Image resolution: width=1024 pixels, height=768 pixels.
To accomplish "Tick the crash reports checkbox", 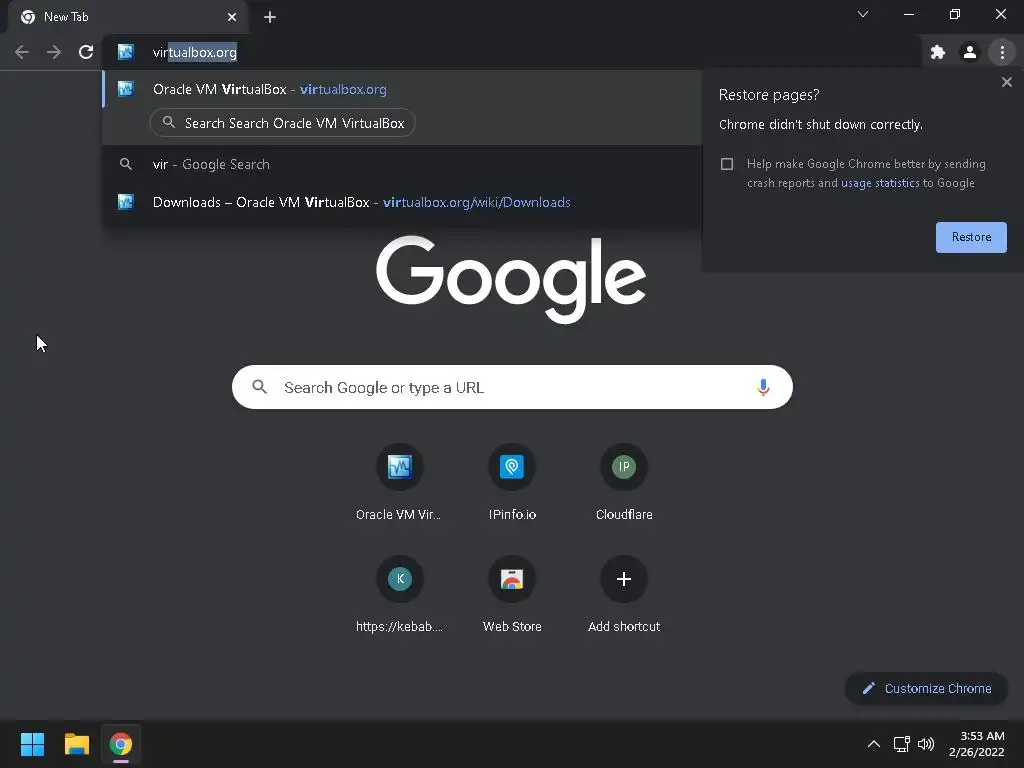I will (727, 164).
